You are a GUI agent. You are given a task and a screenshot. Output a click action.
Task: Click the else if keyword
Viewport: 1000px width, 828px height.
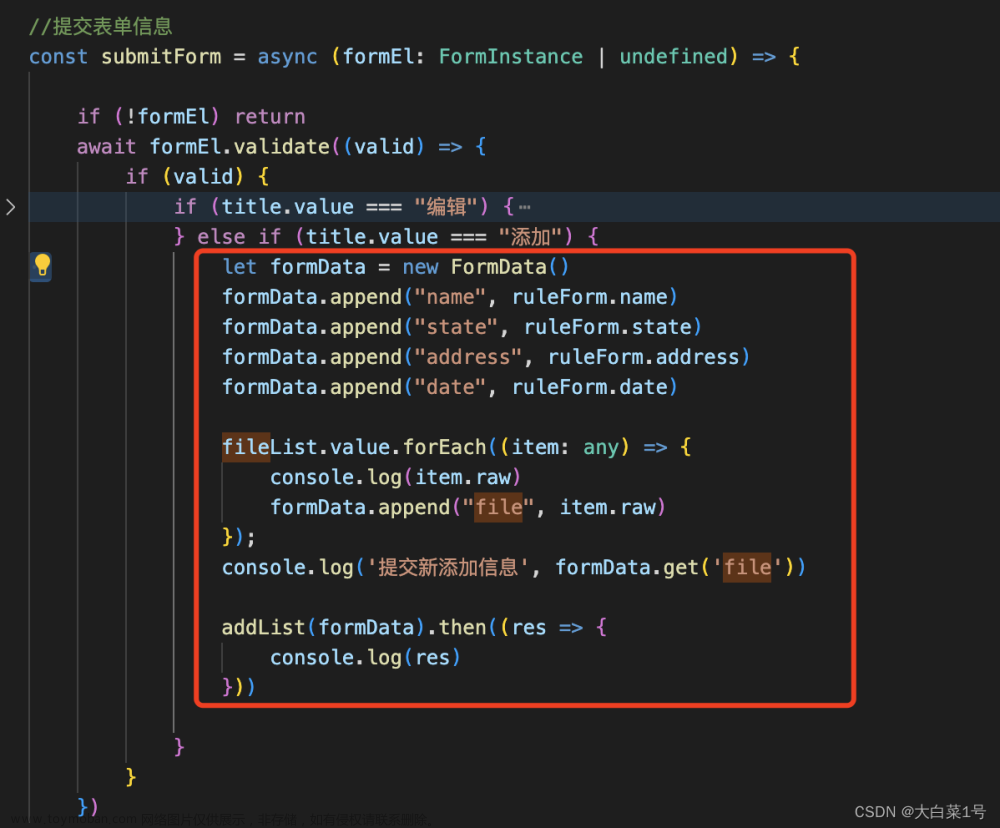[x=239, y=237]
